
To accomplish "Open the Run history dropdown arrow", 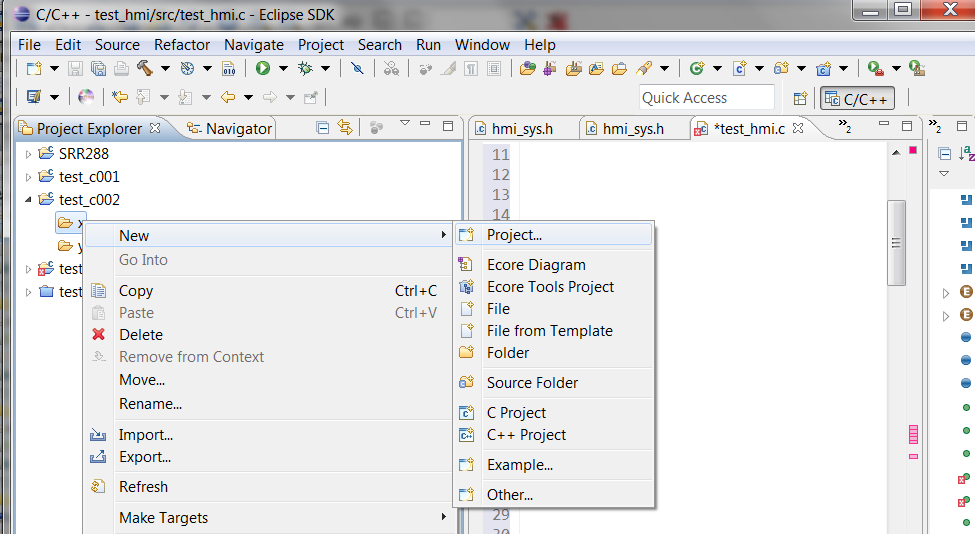I will click(283, 68).
